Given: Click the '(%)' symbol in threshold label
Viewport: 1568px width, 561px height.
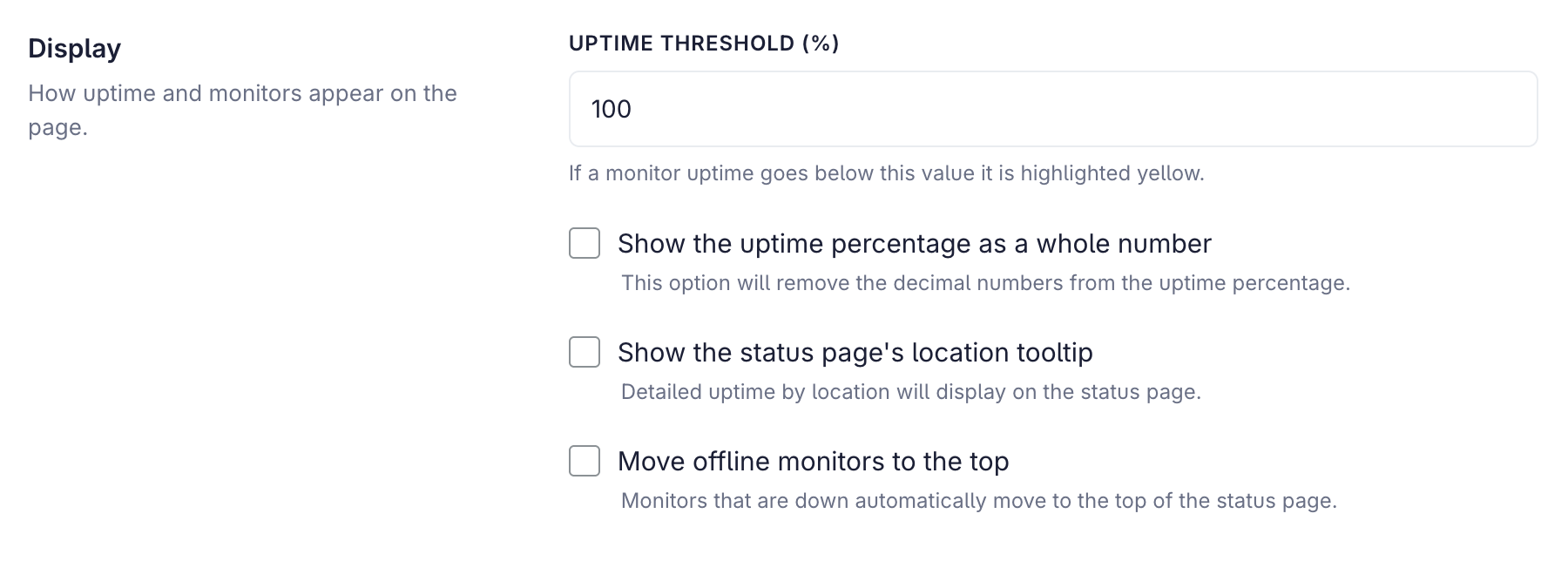Looking at the screenshot, I should click(x=821, y=44).
